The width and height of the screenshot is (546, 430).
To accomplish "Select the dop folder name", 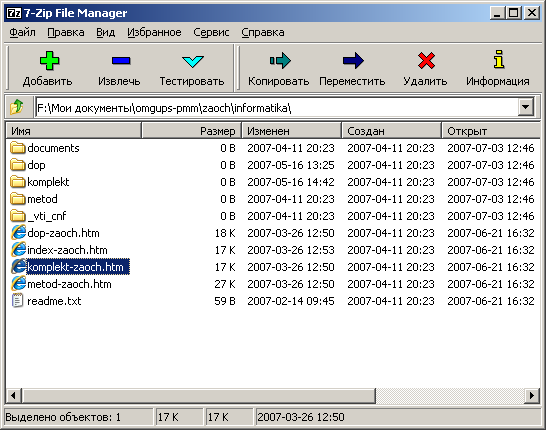I will [x=36, y=165].
